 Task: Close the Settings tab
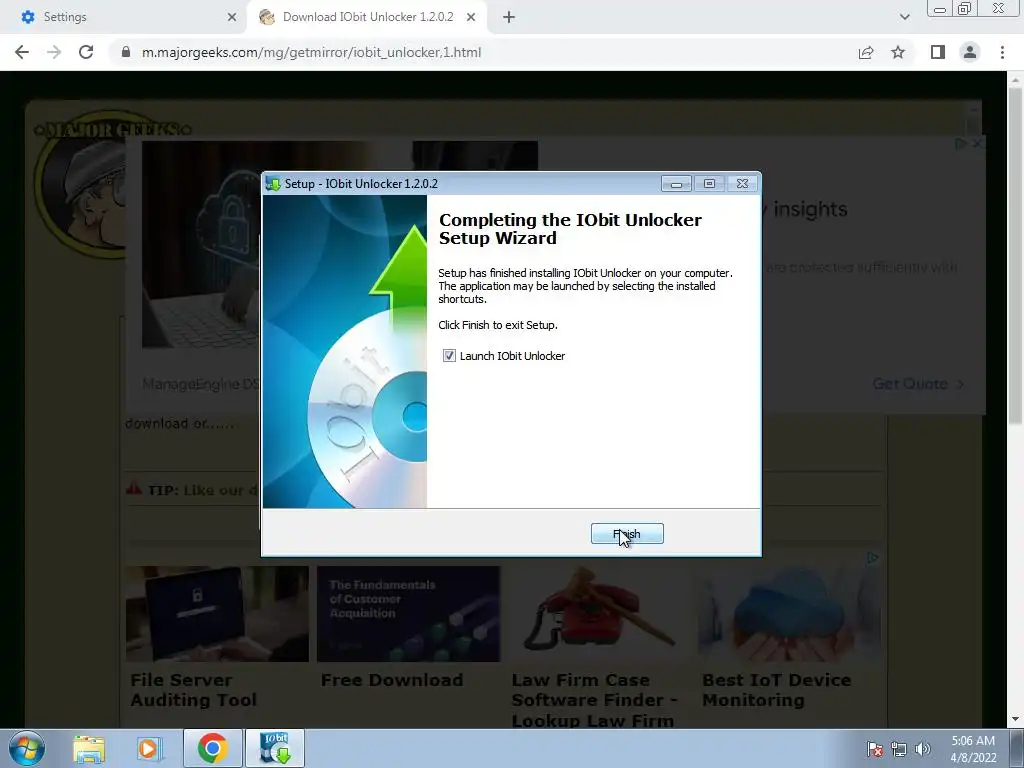(x=232, y=17)
